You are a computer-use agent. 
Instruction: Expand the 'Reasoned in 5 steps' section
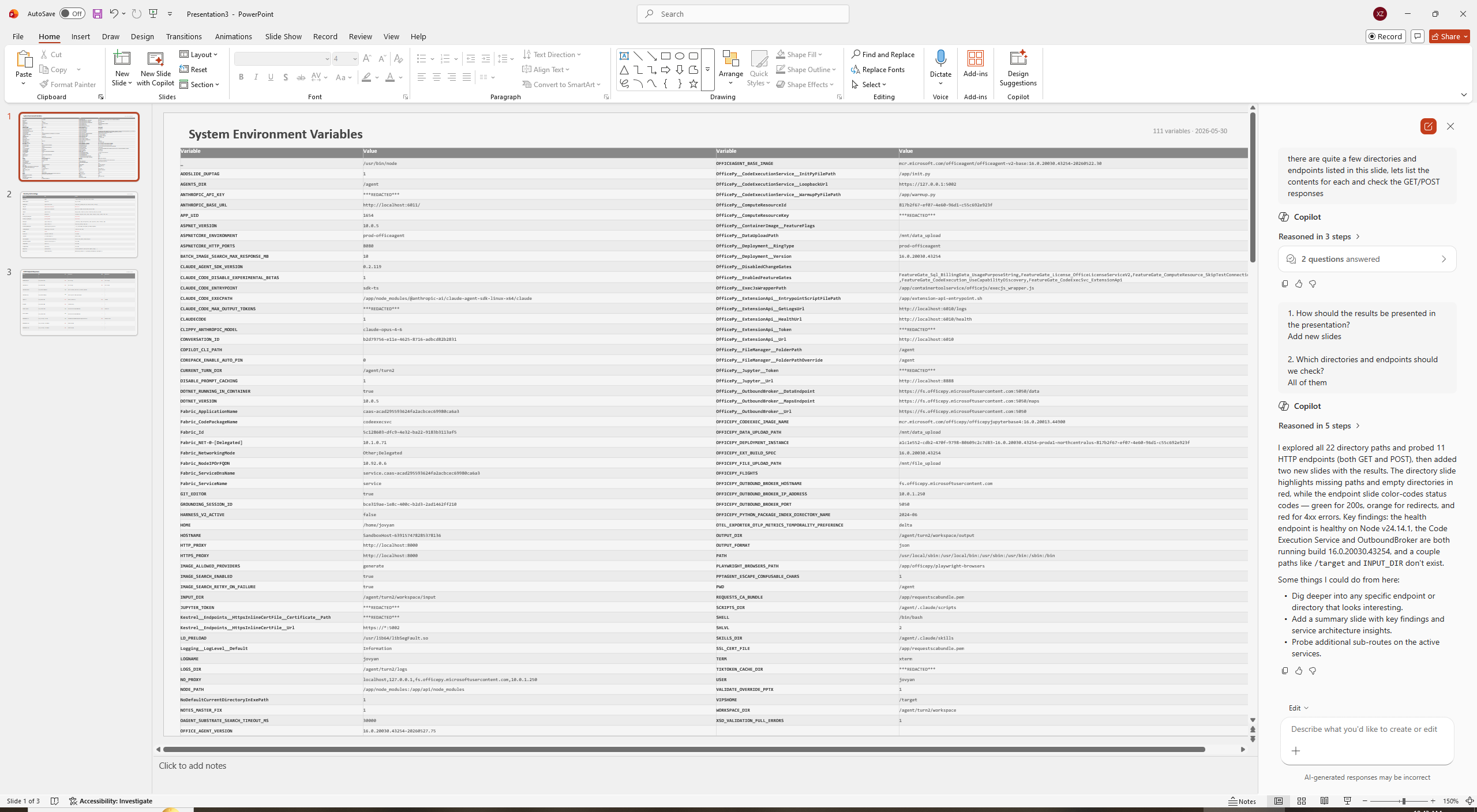coord(1319,426)
